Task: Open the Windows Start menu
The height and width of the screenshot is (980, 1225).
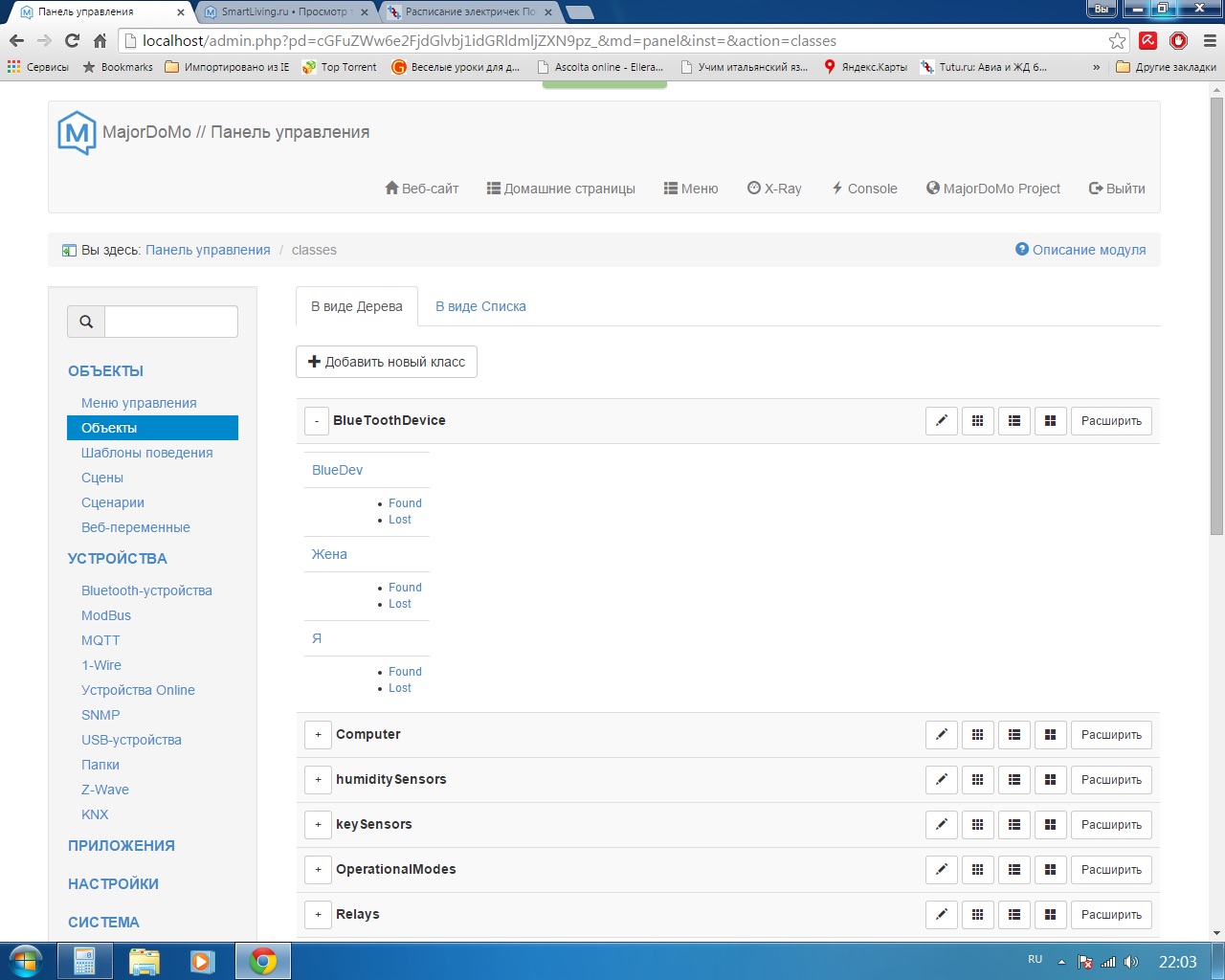Action: tap(26, 961)
